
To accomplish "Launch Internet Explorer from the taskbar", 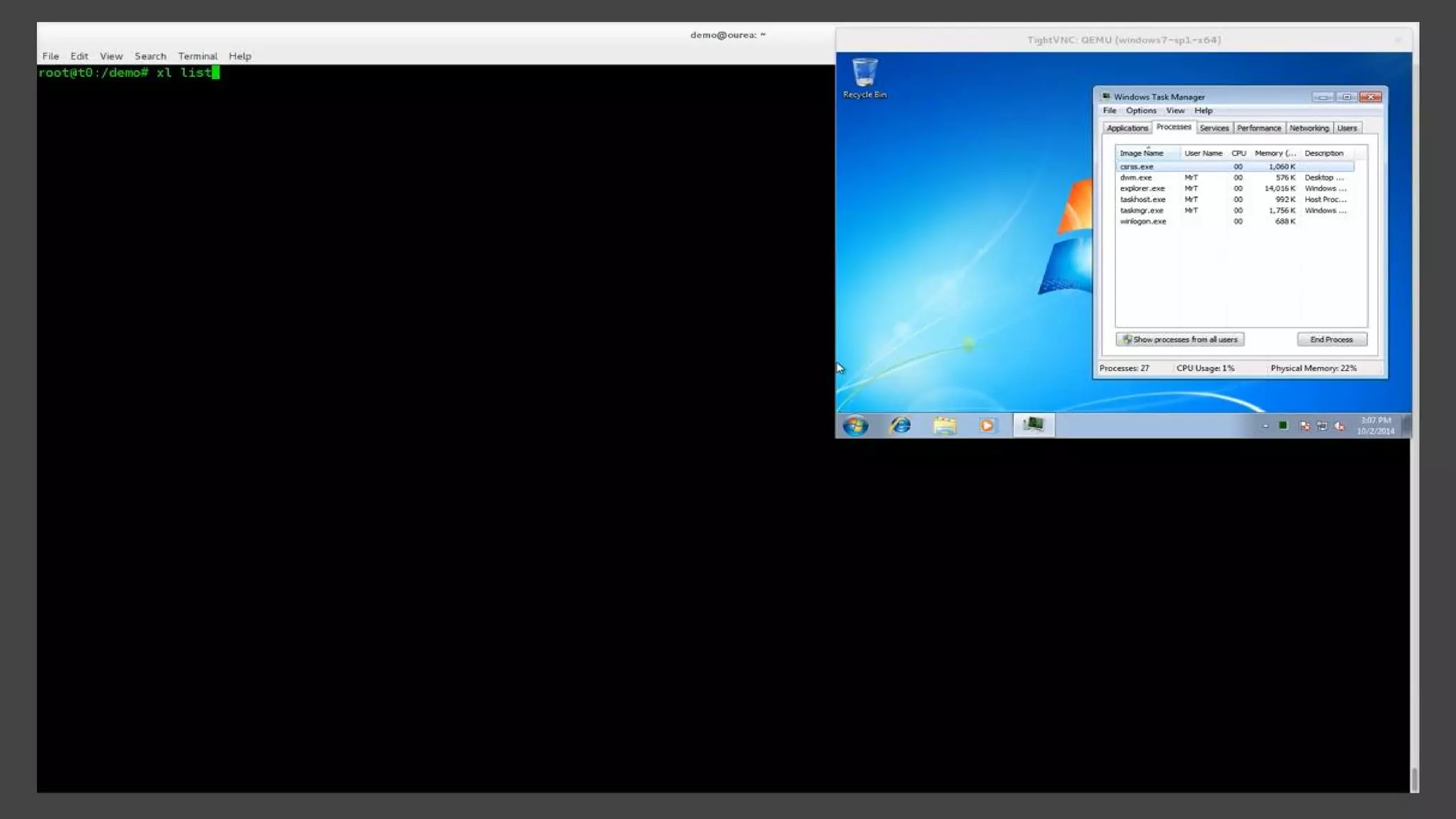I will tap(900, 425).
